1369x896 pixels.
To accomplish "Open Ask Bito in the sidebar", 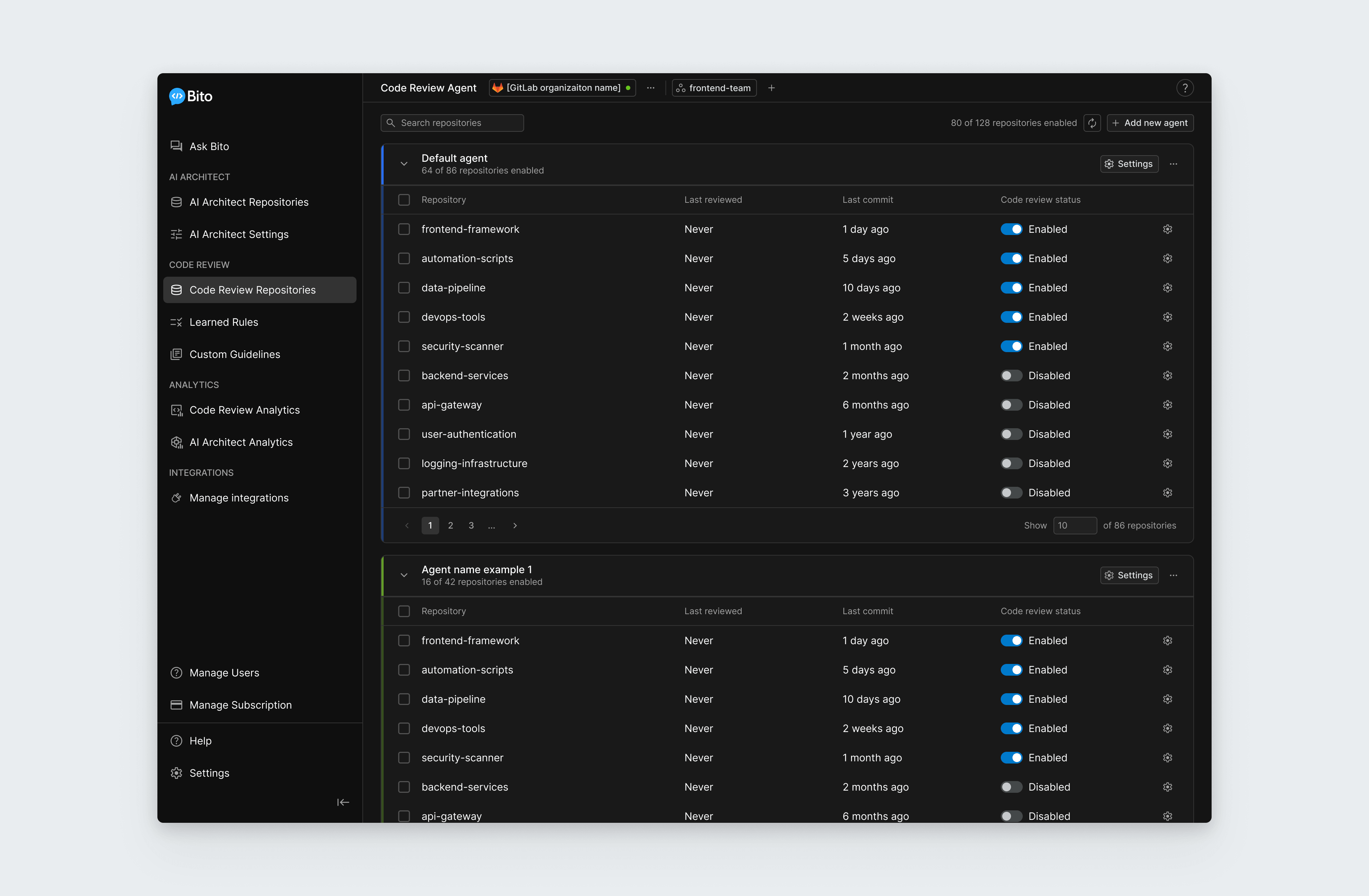I will pos(260,146).
